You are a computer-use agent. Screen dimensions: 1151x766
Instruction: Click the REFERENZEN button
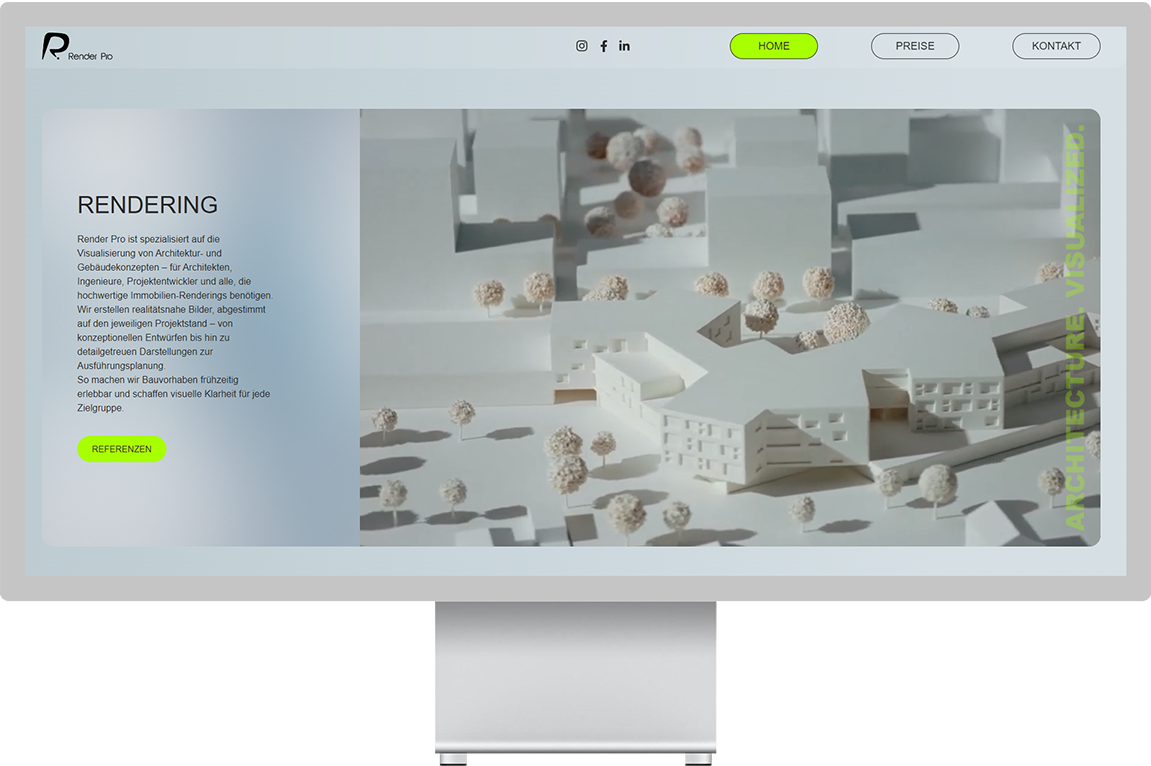click(x=121, y=448)
